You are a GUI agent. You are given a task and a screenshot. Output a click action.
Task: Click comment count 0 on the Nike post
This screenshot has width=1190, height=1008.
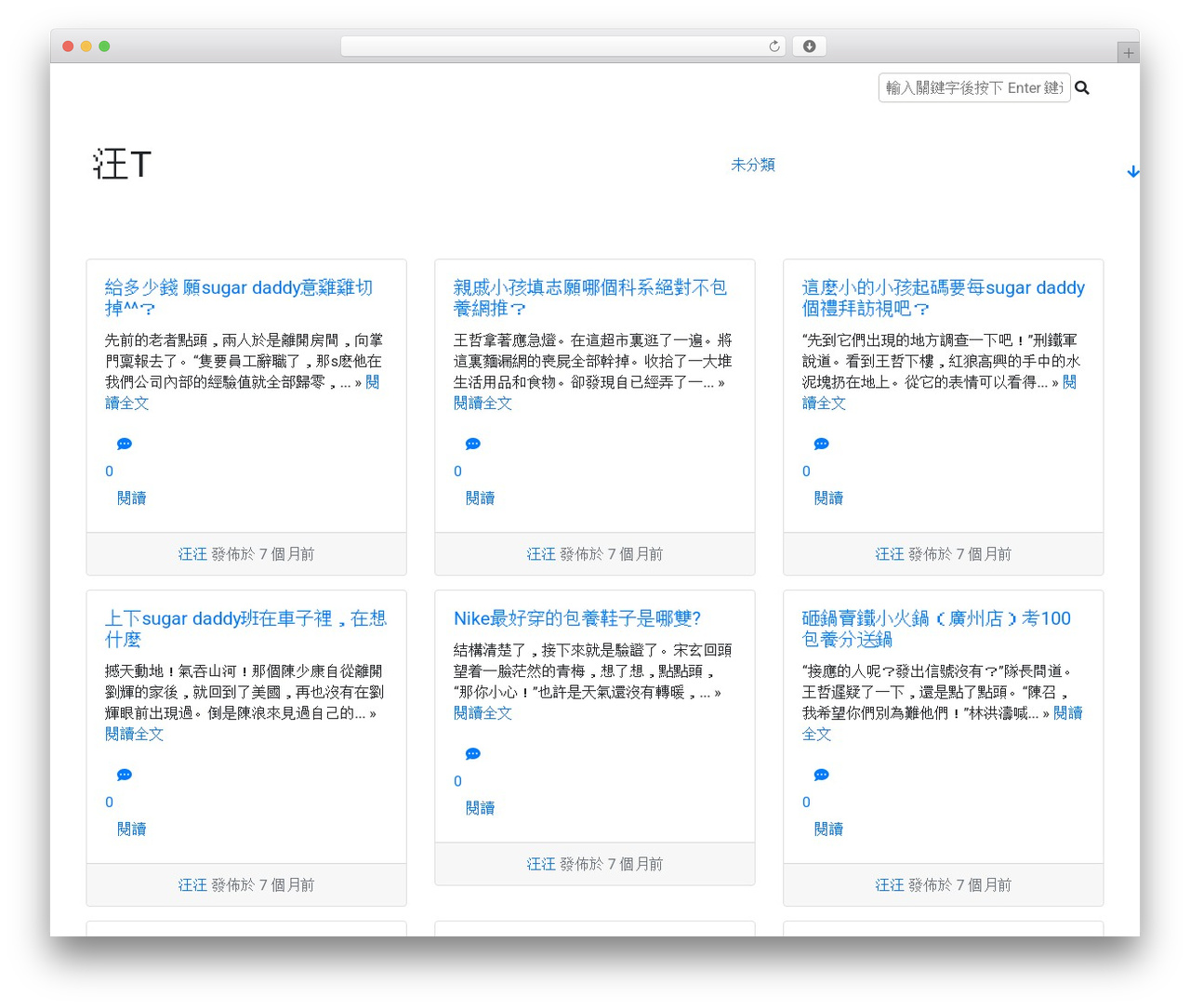pos(457,781)
